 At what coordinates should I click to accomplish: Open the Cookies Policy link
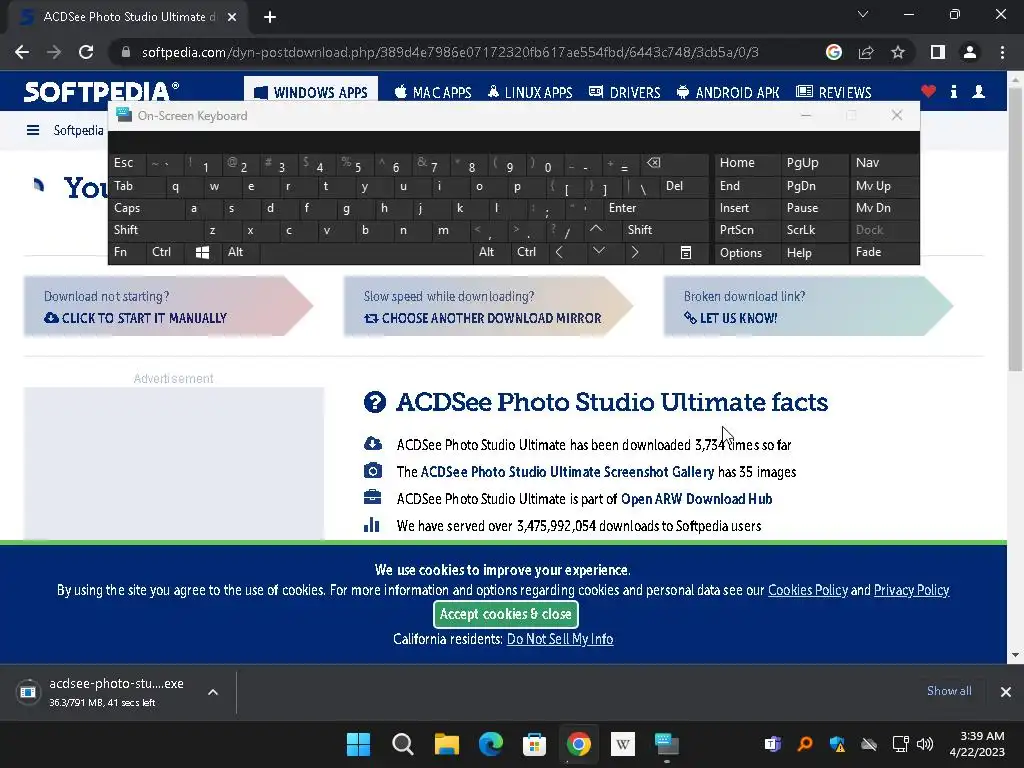pos(807,590)
